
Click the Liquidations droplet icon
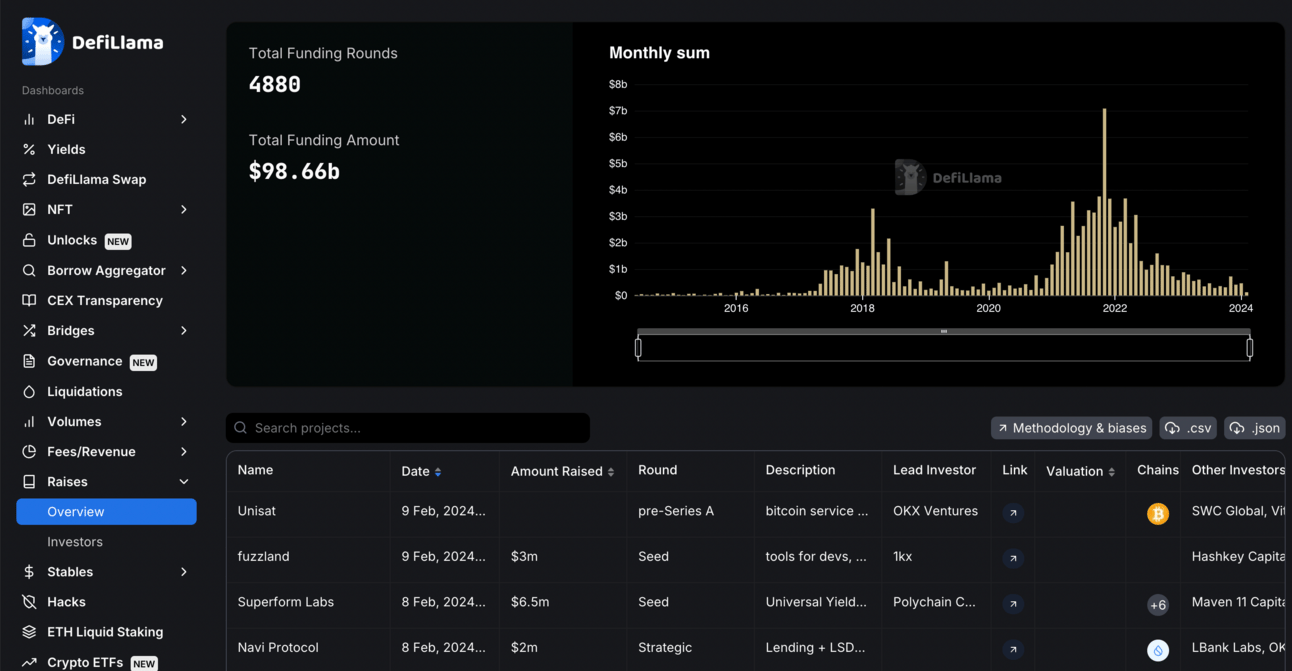[29, 392]
